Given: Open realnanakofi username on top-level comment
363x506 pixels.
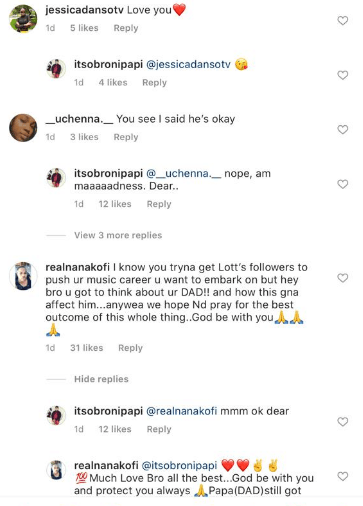Looking at the screenshot, I should point(77,267).
